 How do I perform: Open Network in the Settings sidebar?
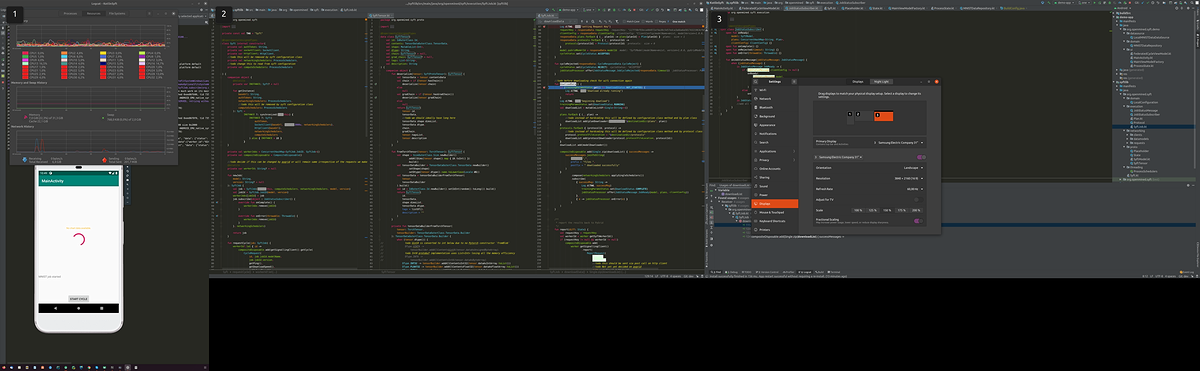coord(775,98)
